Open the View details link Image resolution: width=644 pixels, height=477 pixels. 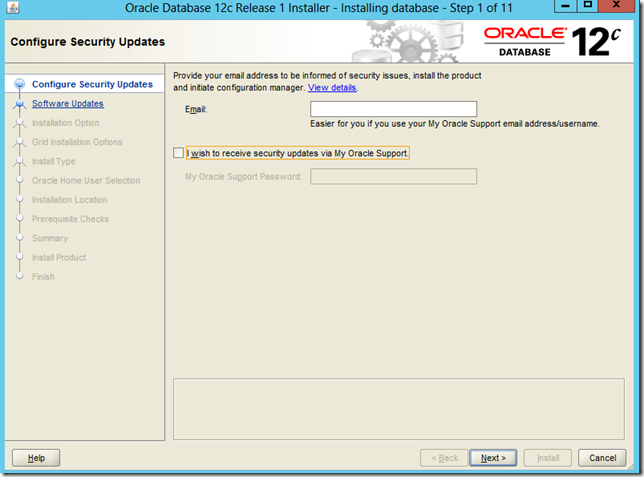pyautogui.click(x=332, y=88)
